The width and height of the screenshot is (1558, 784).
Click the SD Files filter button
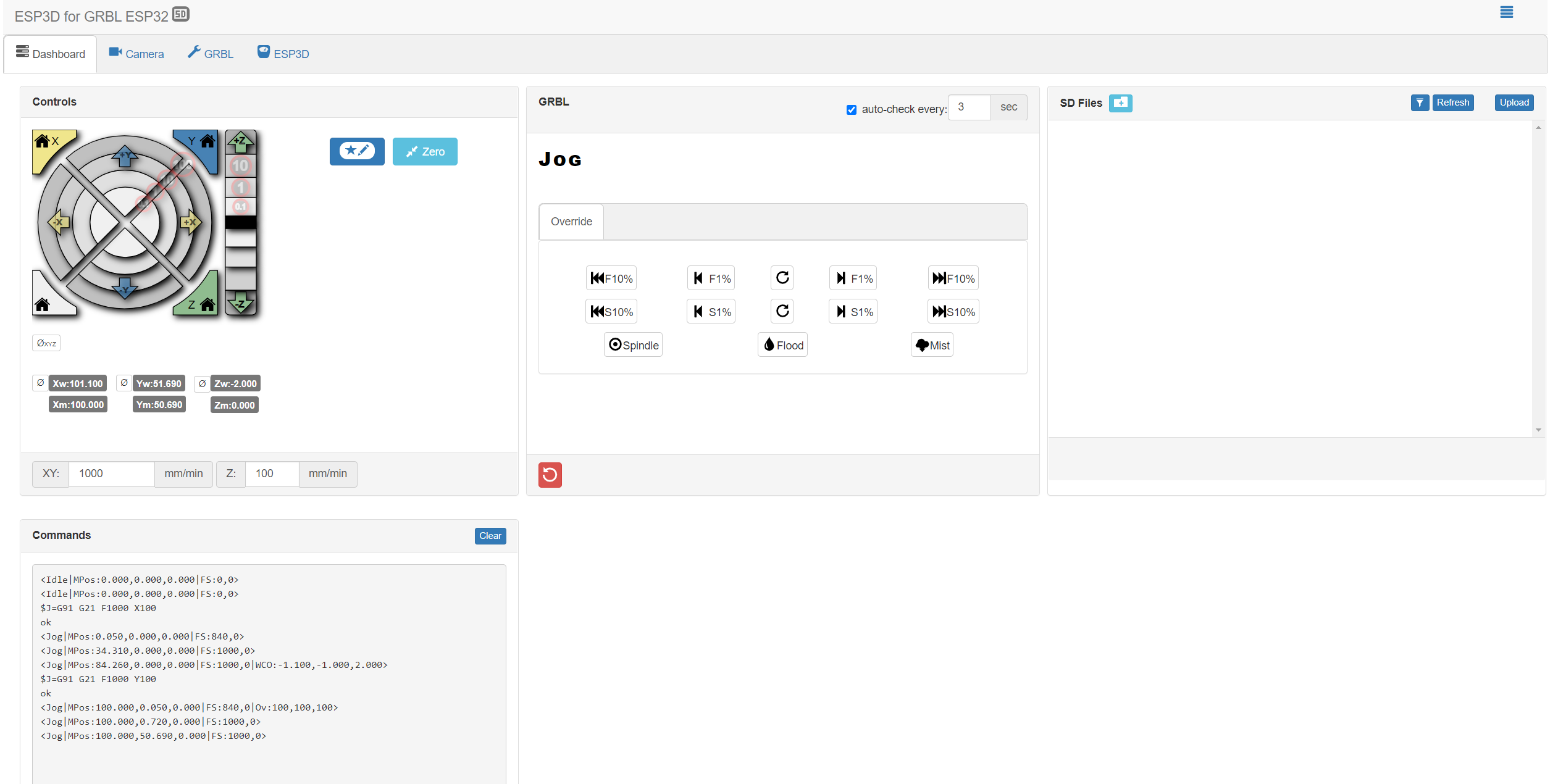pyautogui.click(x=1420, y=102)
